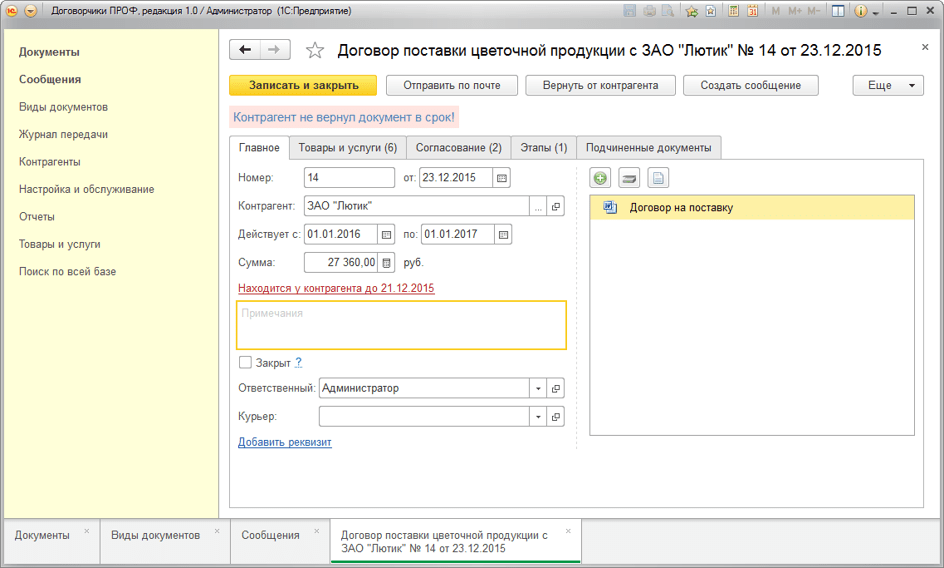944x568 pixels.
Task: Click the Добавить реквизит link
Action: tap(285, 442)
